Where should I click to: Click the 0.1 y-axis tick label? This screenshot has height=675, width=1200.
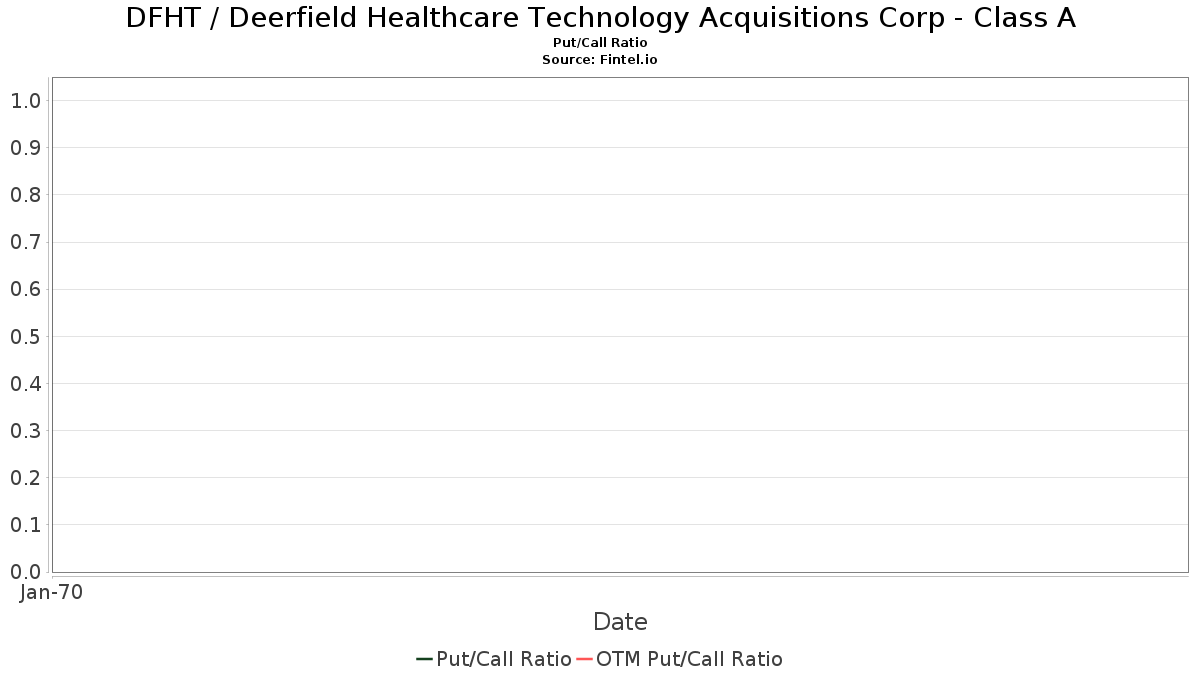[x=26, y=525]
